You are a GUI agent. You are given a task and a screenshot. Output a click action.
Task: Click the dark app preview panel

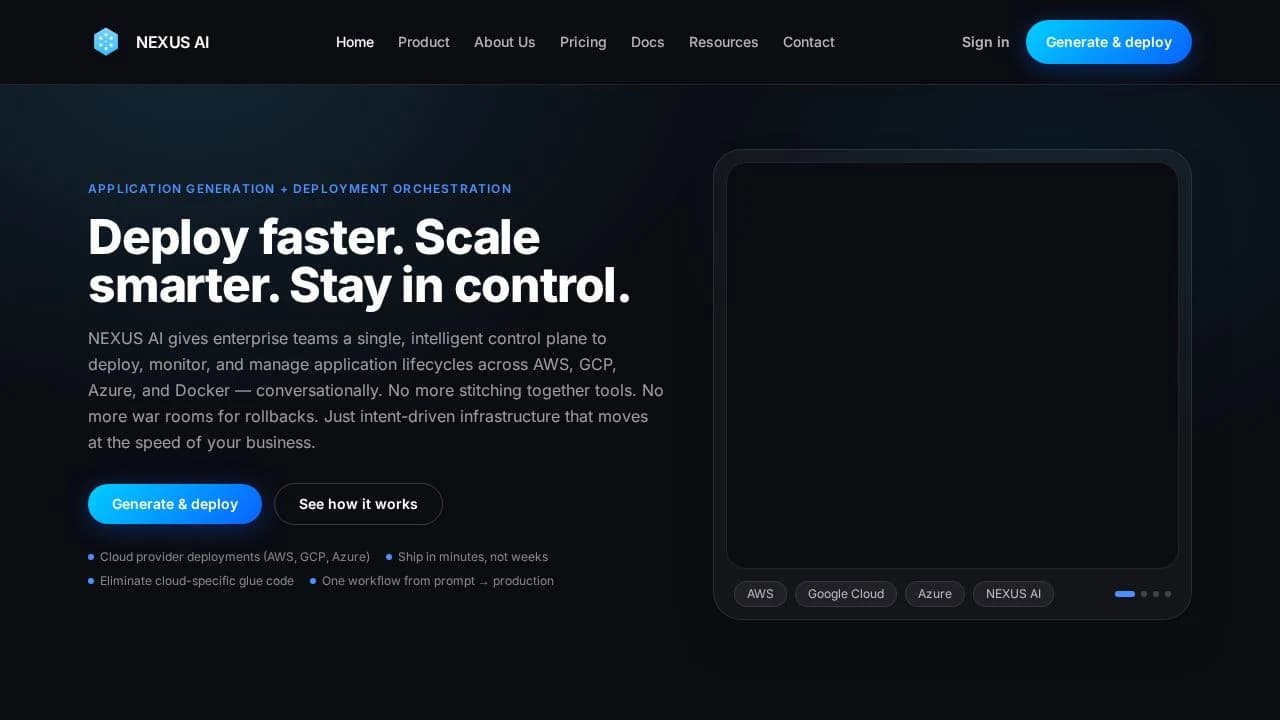[953, 363]
